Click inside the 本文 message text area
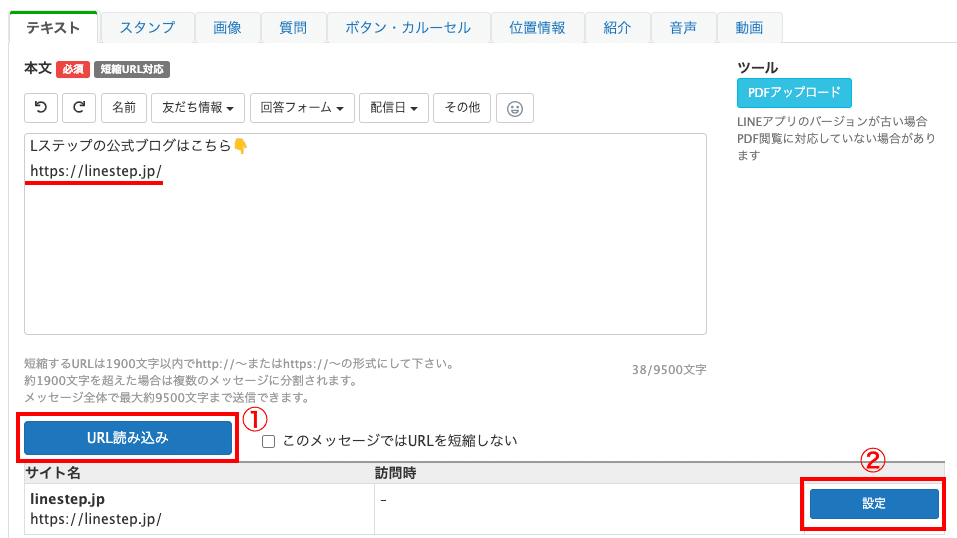The height and width of the screenshot is (538, 957). 365,234
